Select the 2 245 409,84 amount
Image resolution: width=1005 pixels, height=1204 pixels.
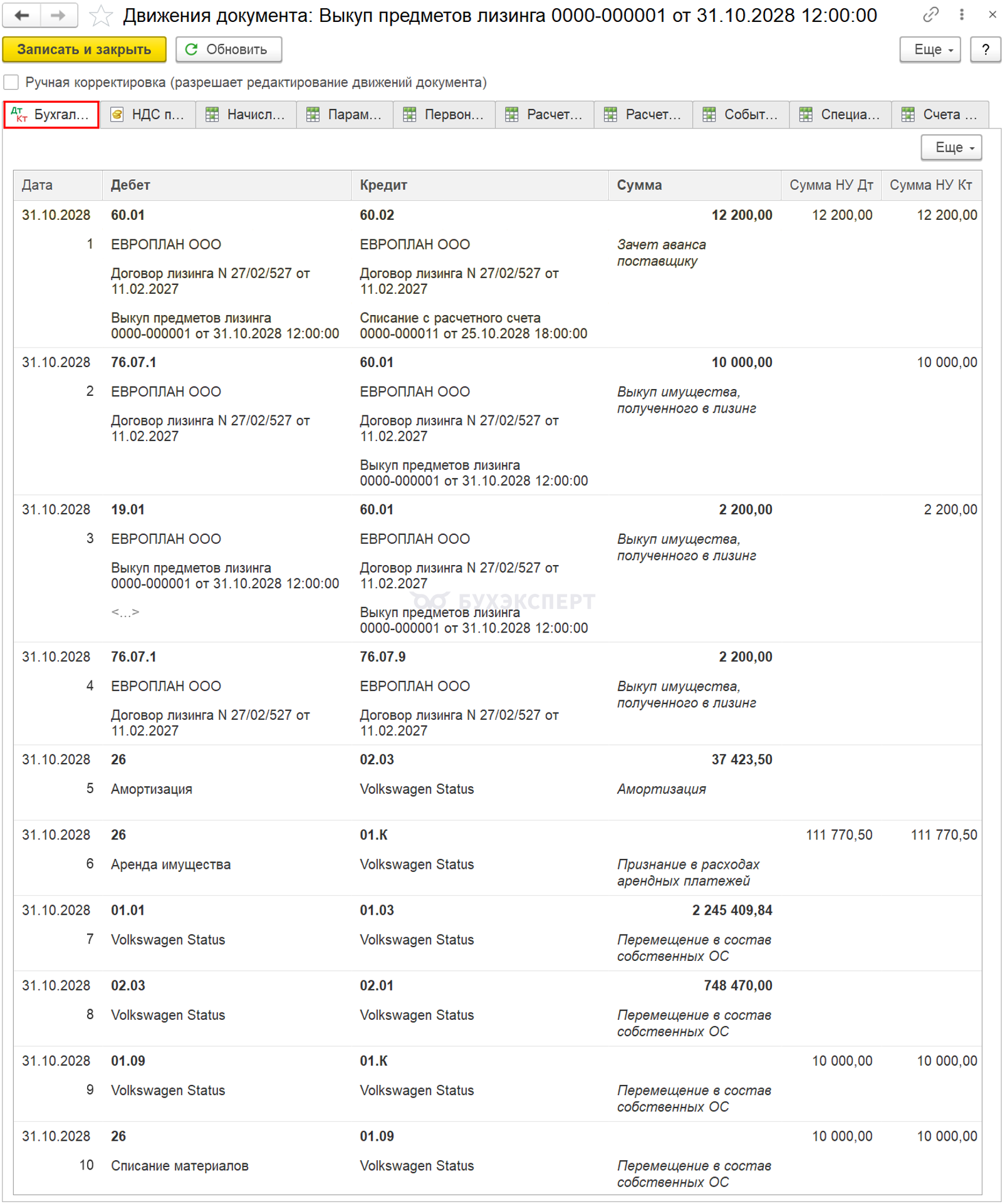point(732,910)
